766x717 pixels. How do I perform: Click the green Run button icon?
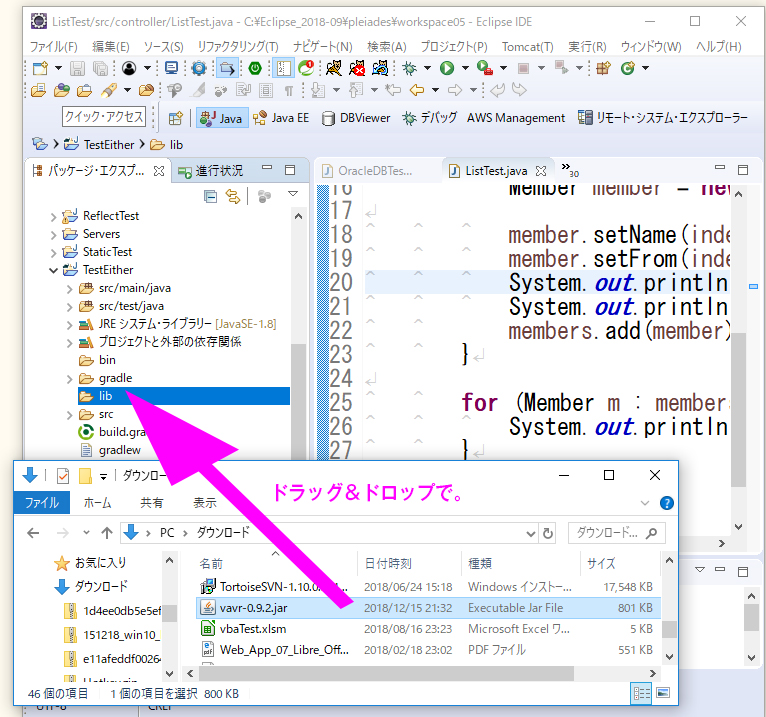pos(447,68)
